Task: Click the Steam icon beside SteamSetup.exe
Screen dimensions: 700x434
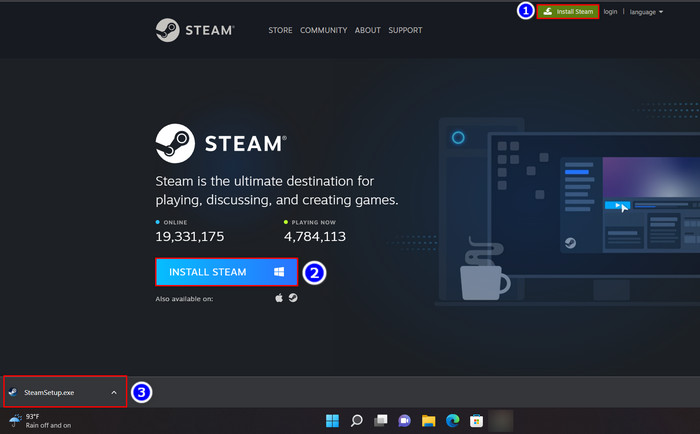Action: point(13,392)
